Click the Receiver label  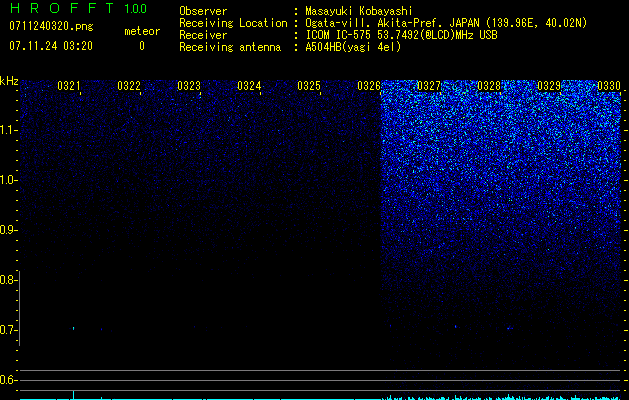pyautogui.click(x=203, y=35)
